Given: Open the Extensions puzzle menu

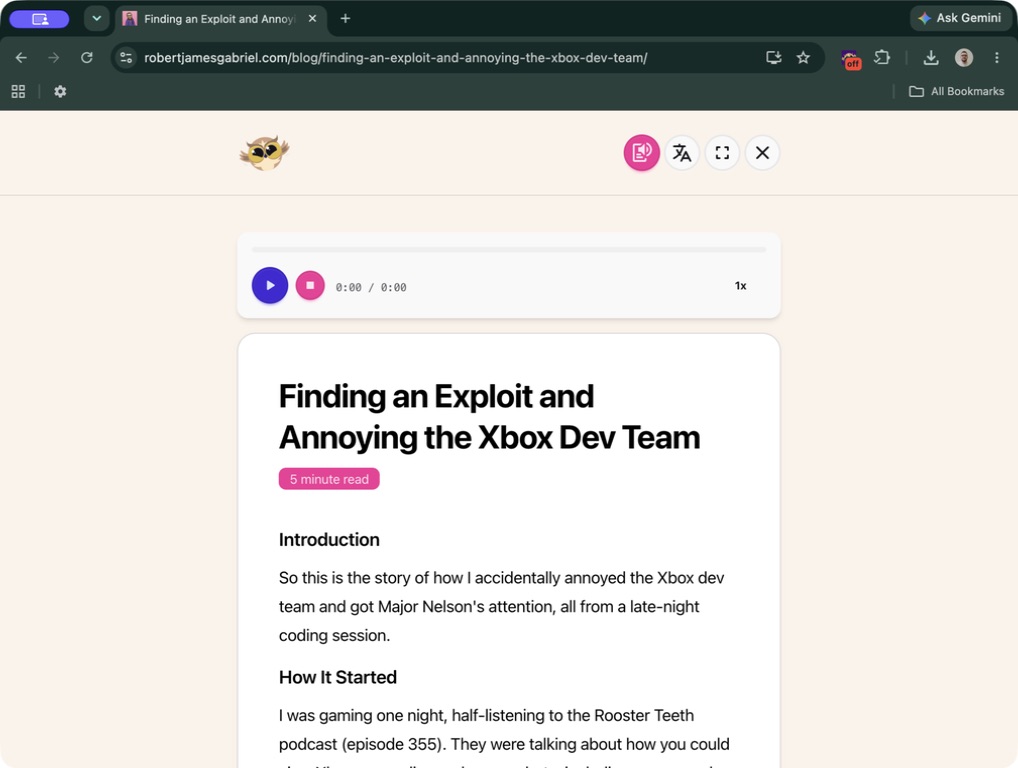Looking at the screenshot, I should click(x=882, y=58).
